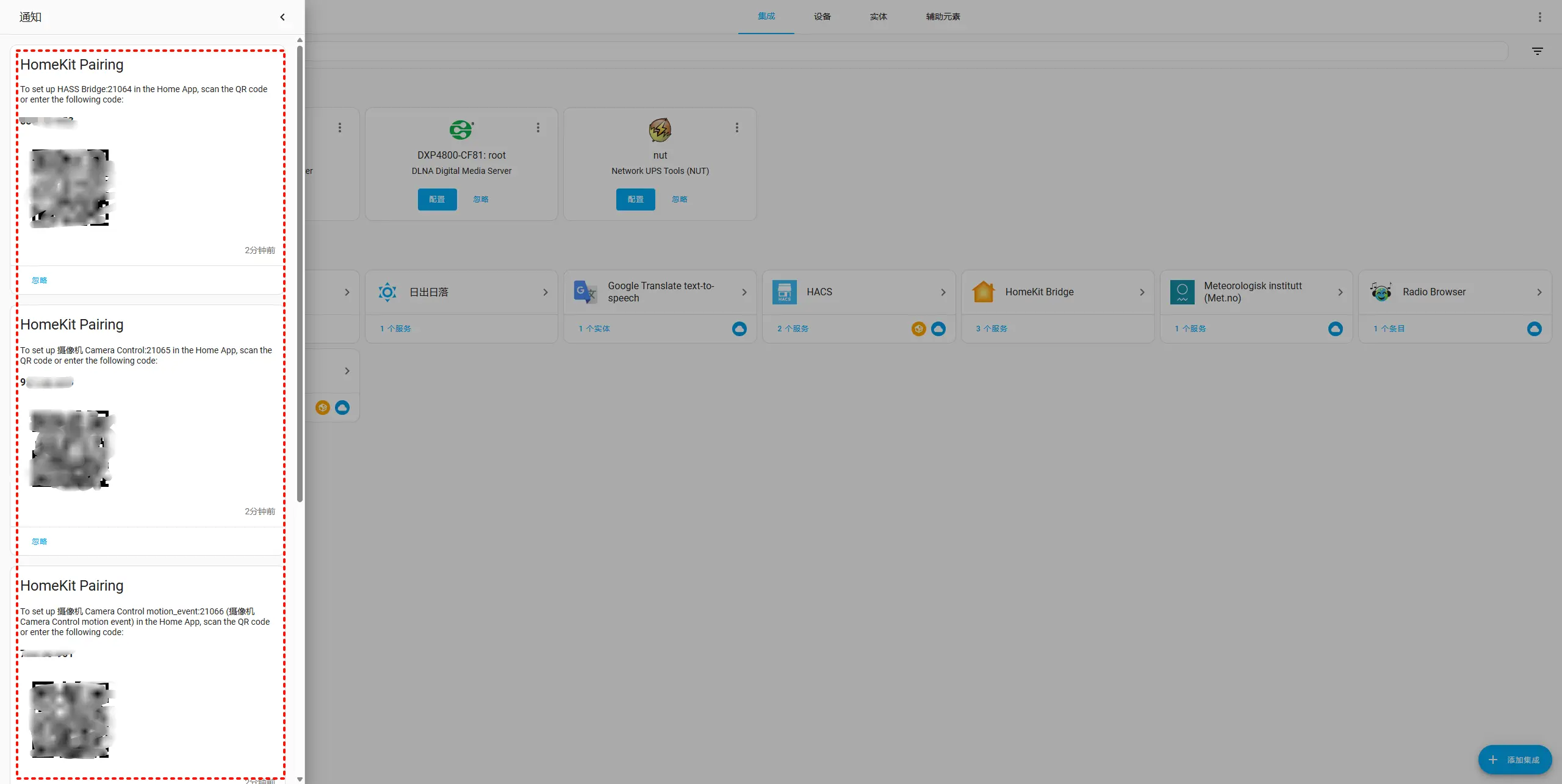Expand the 日出日落 integration chevron
This screenshot has height=784, width=1562.
(545, 292)
